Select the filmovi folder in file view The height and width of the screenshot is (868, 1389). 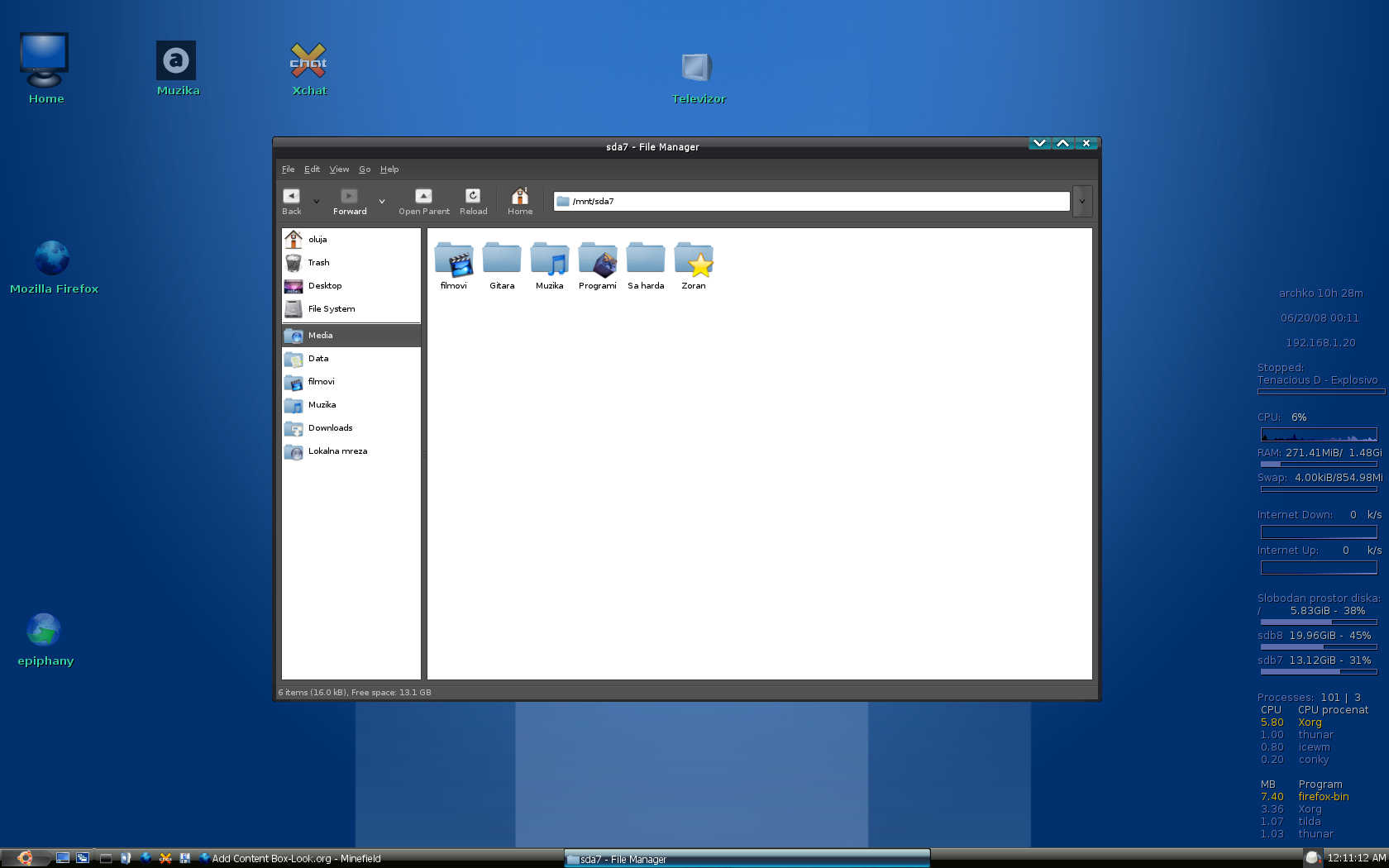[x=454, y=266]
